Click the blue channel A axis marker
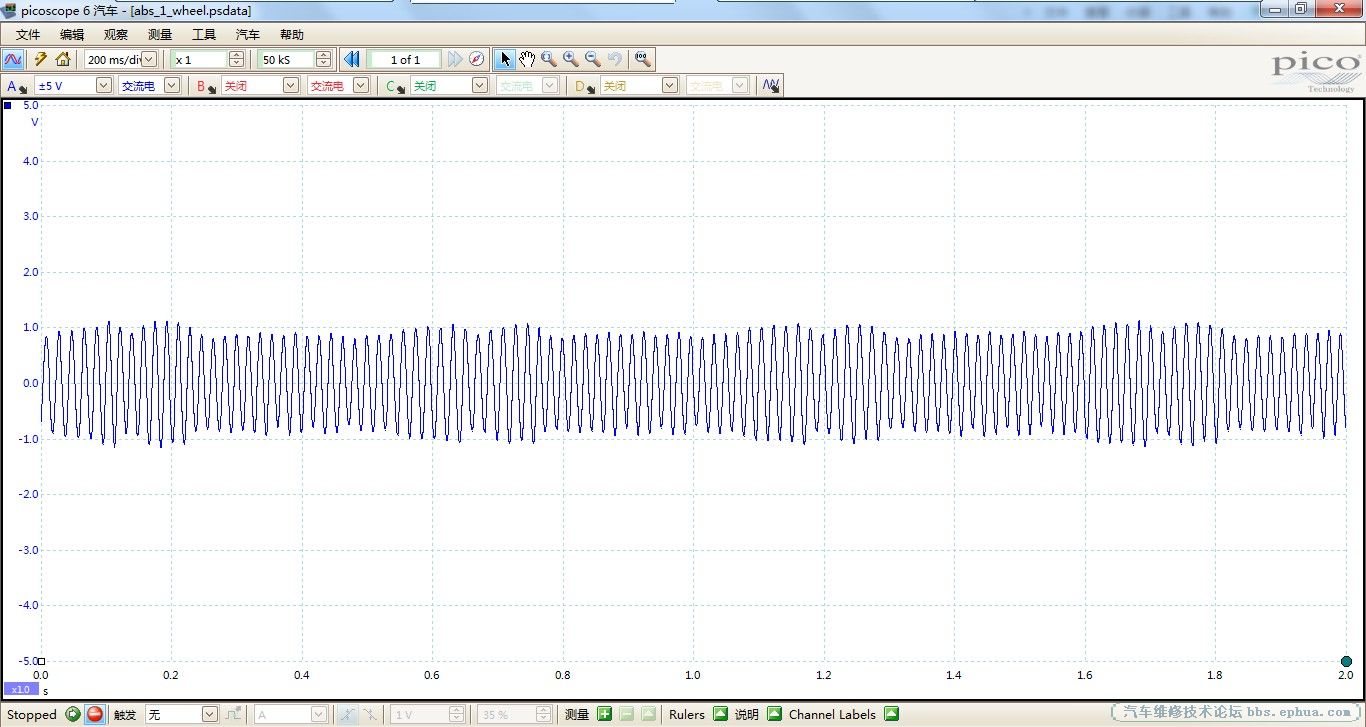The image size is (1366, 727). (8, 105)
